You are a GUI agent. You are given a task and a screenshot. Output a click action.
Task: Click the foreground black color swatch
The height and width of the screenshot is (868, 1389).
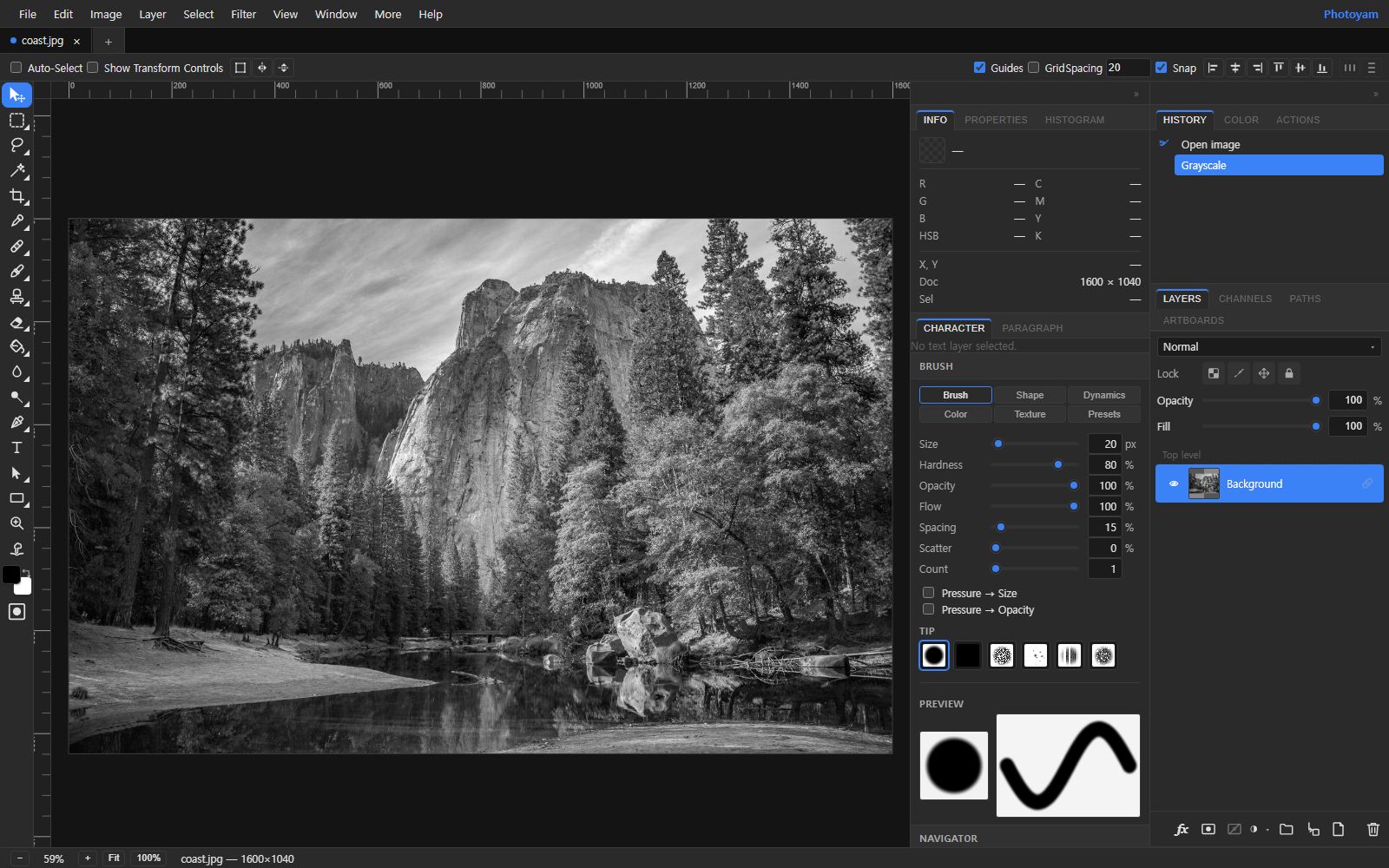11,575
